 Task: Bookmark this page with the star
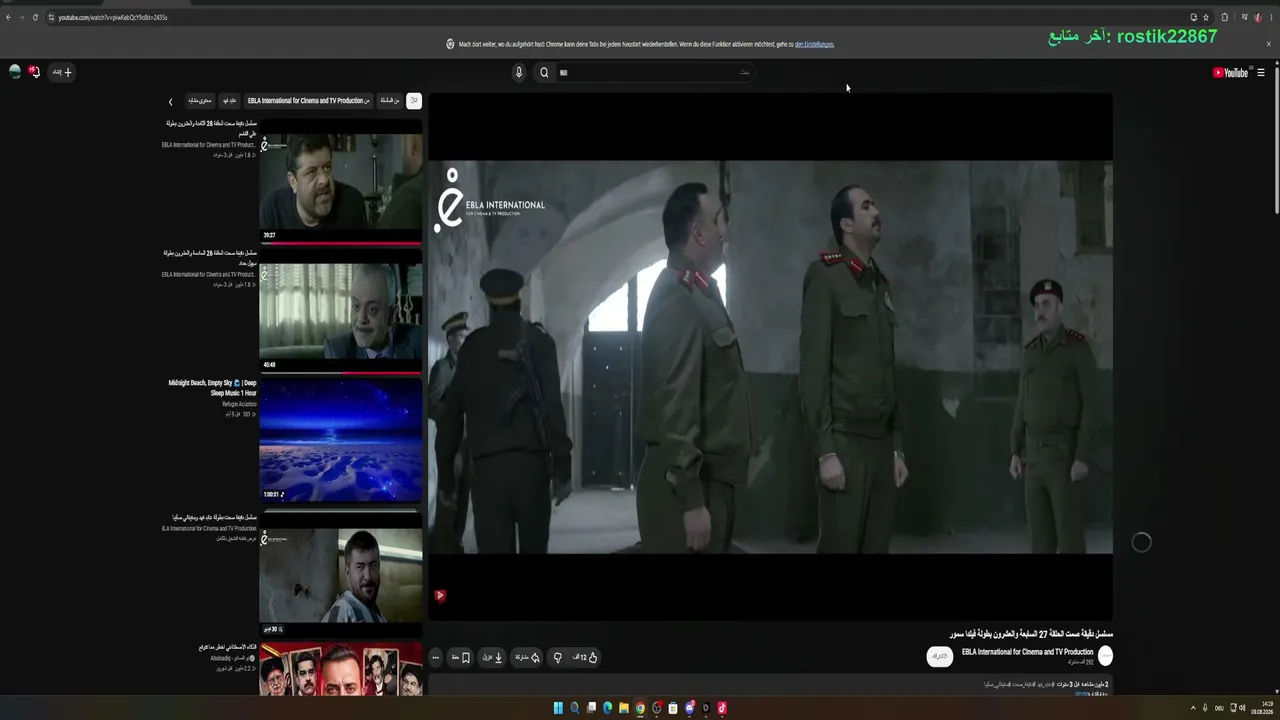click(x=1206, y=17)
